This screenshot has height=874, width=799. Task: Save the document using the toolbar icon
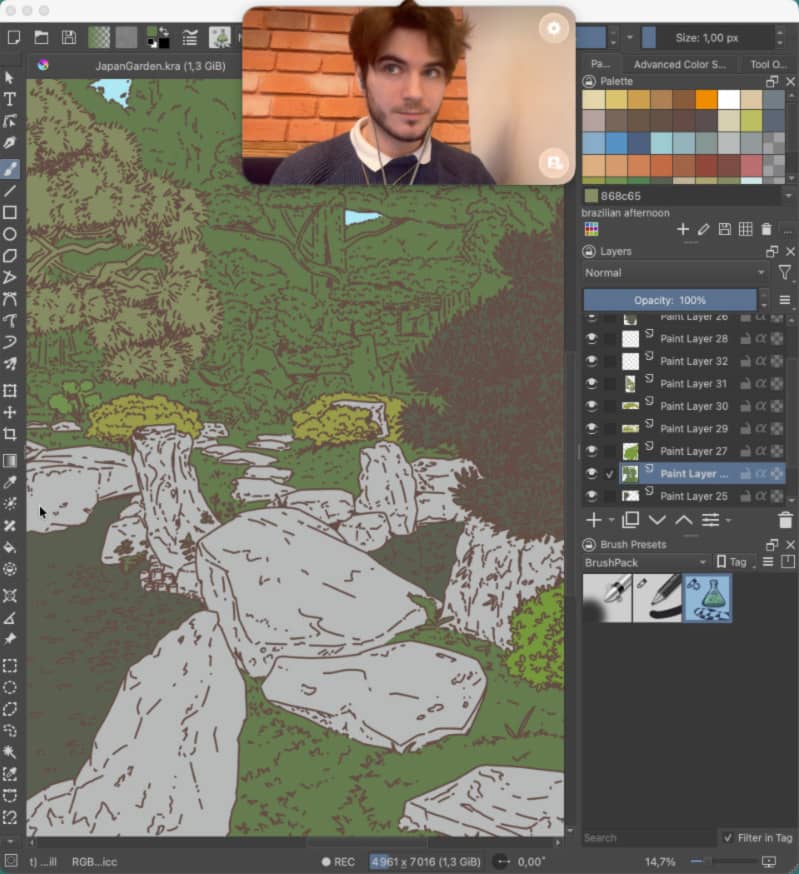69,38
